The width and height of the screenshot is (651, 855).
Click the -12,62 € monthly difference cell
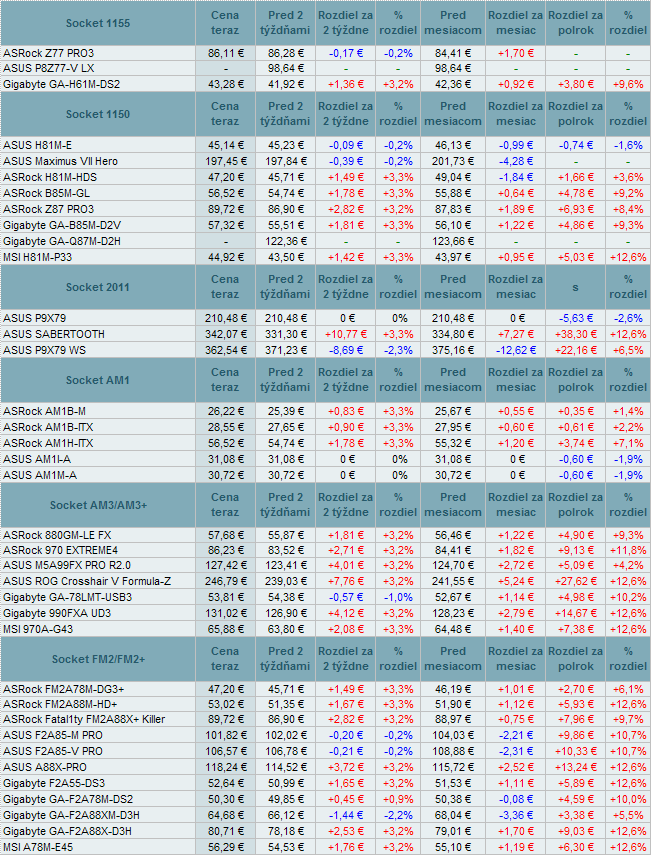point(516,350)
